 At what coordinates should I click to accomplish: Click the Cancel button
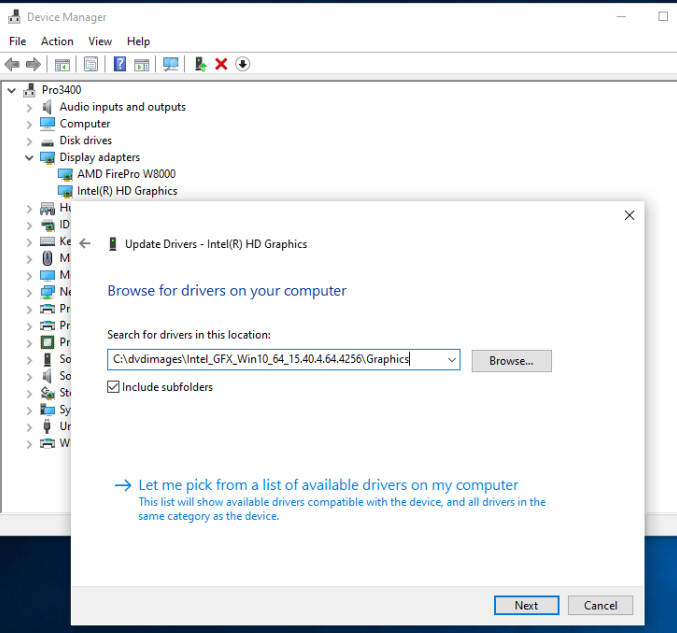(x=600, y=605)
